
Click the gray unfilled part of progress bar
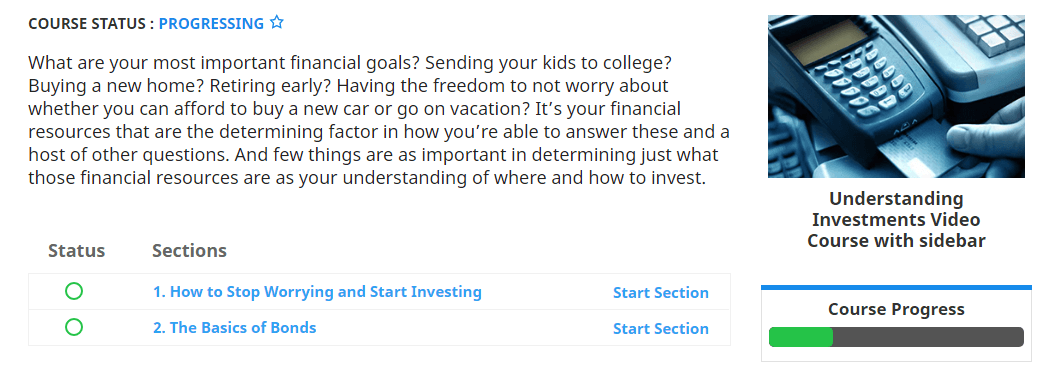tap(928, 337)
